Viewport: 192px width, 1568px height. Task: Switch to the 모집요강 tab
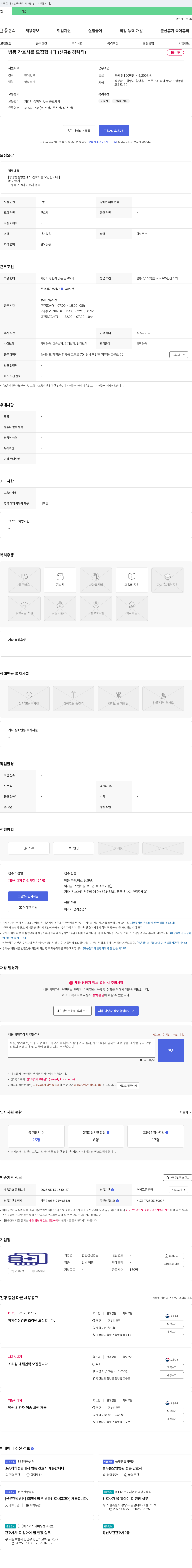[6, 43]
